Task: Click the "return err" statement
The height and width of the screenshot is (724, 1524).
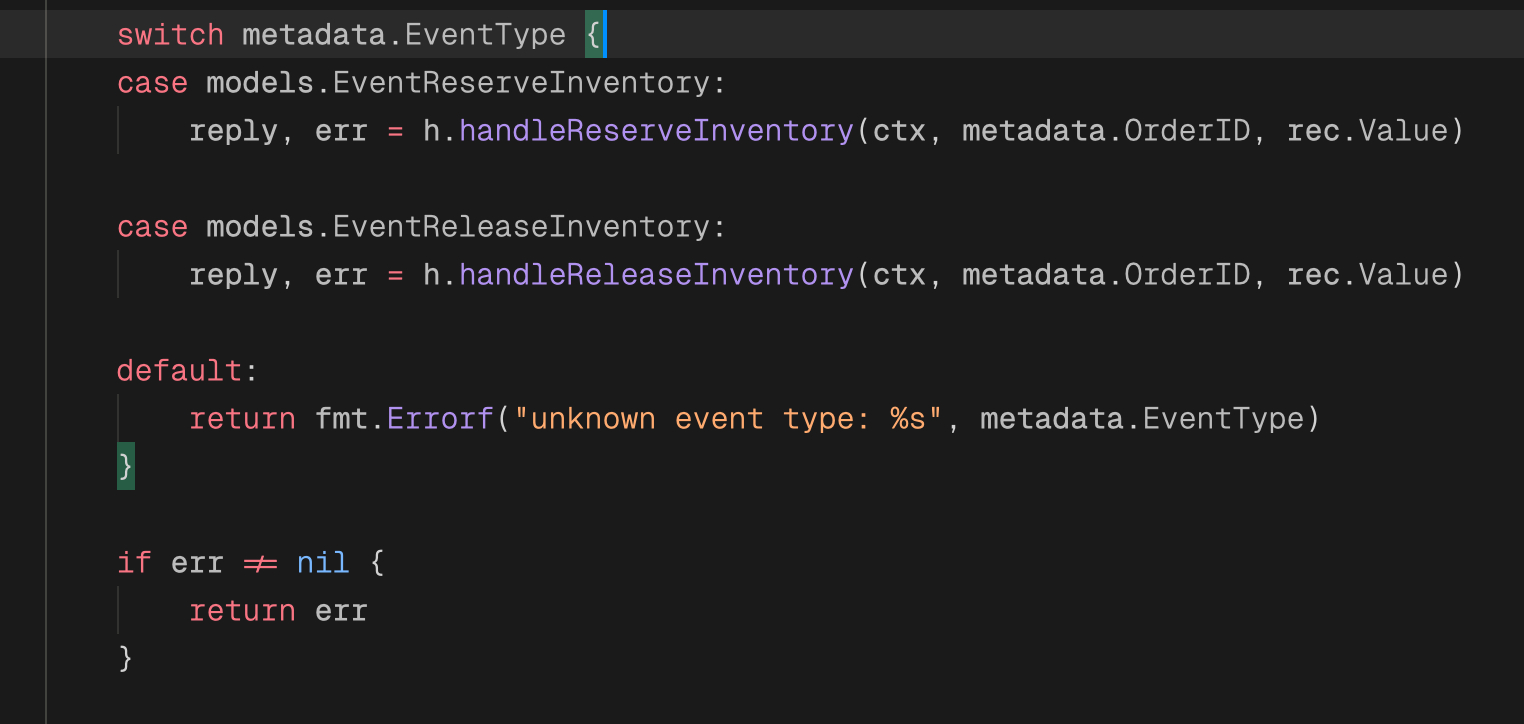Action: [278, 611]
